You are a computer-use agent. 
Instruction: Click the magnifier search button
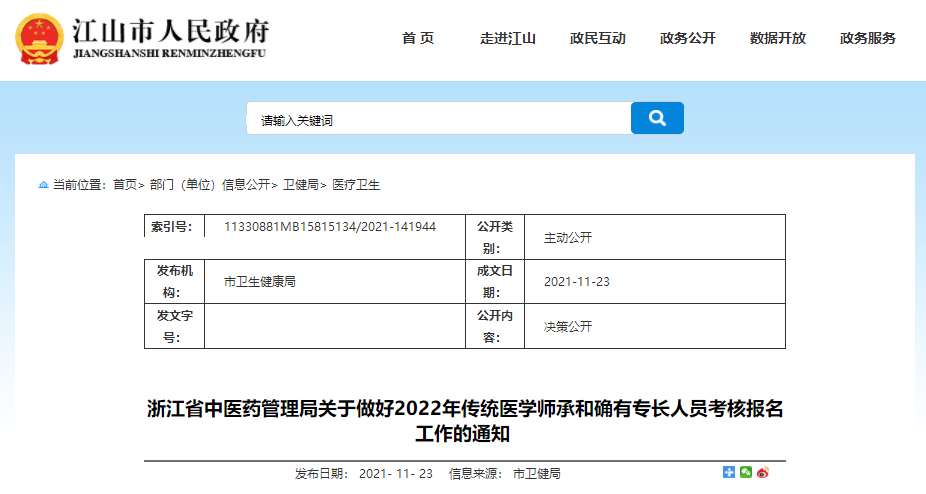[x=657, y=118]
